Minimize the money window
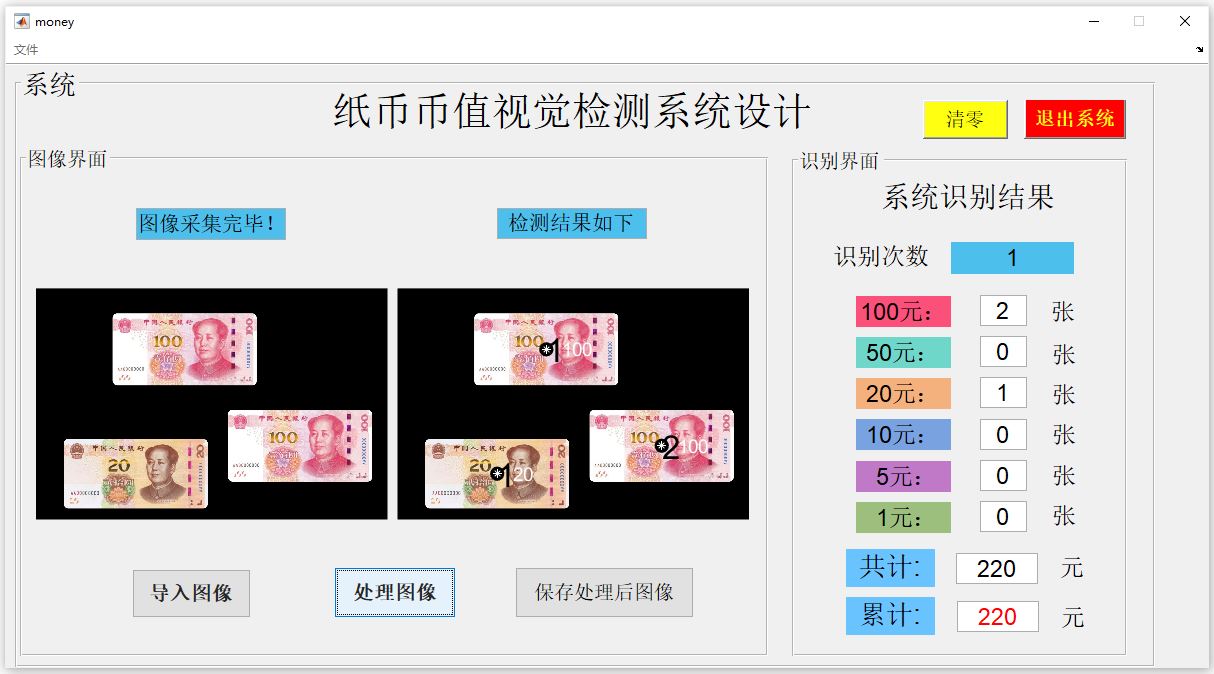1214x674 pixels. click(1094, 21)
